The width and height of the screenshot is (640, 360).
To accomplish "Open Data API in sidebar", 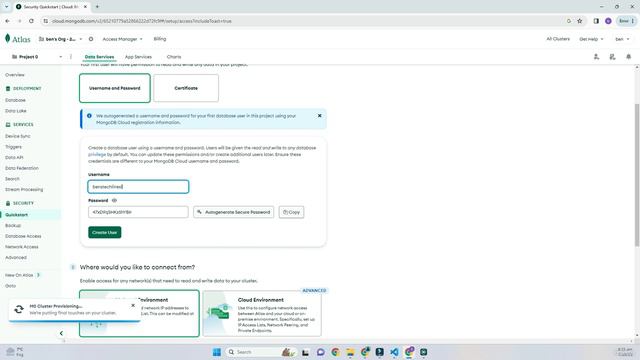I will 14,157.
